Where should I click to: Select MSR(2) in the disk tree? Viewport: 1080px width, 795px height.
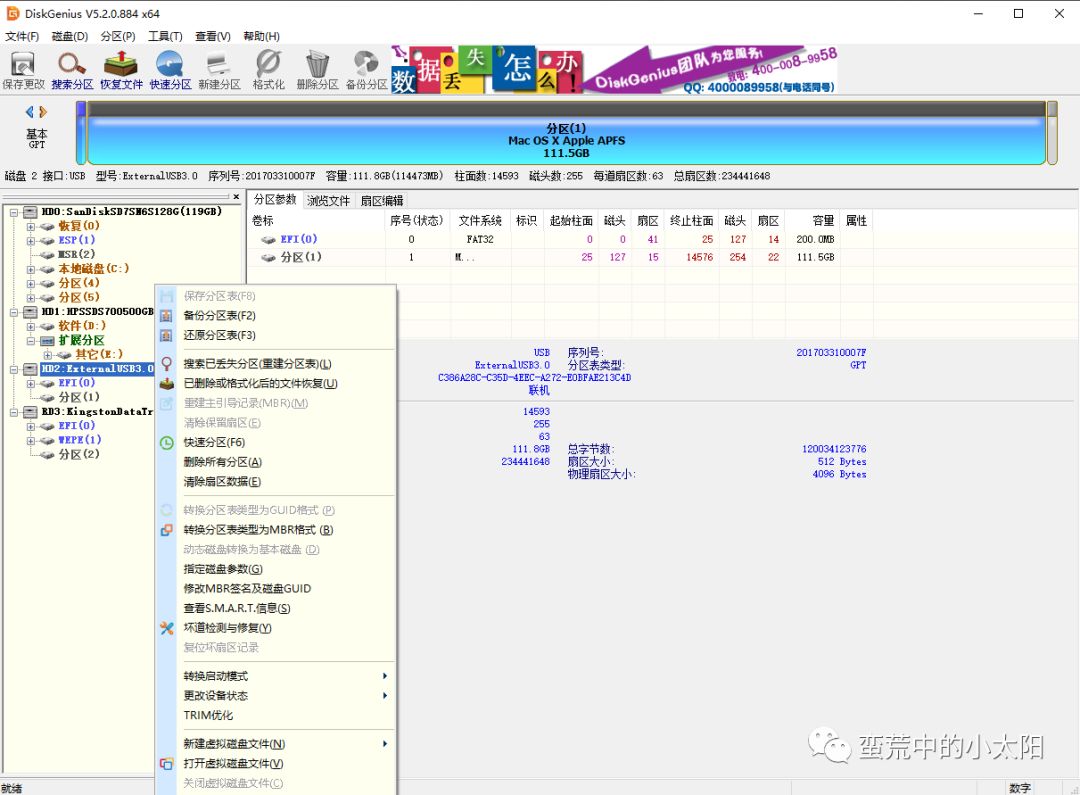(76, 254)
